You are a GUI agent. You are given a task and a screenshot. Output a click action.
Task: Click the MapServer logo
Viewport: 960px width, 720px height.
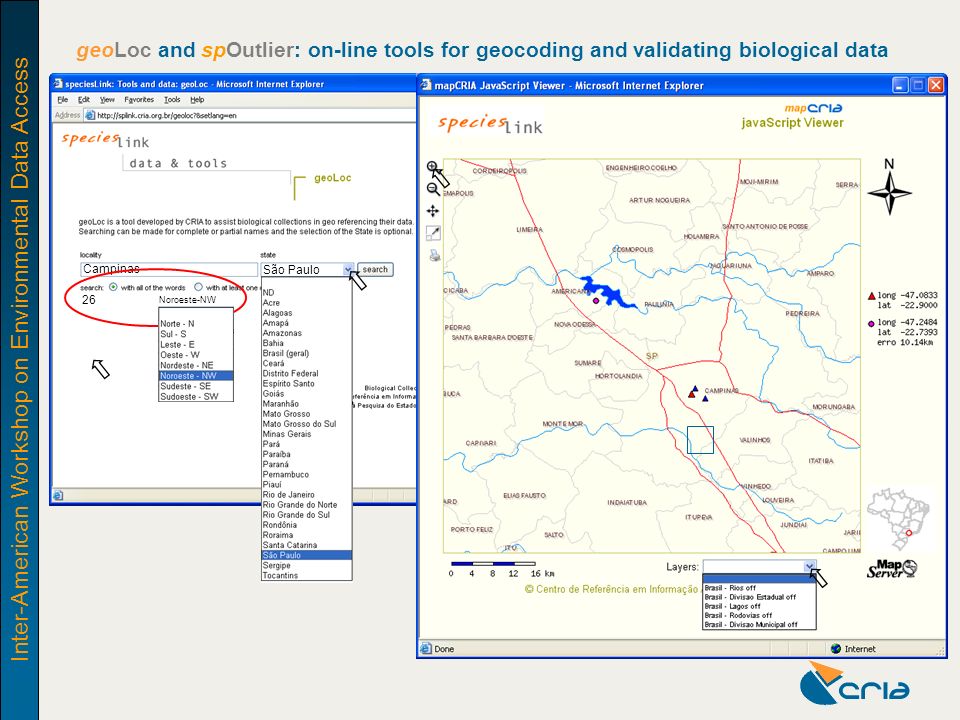892,569
